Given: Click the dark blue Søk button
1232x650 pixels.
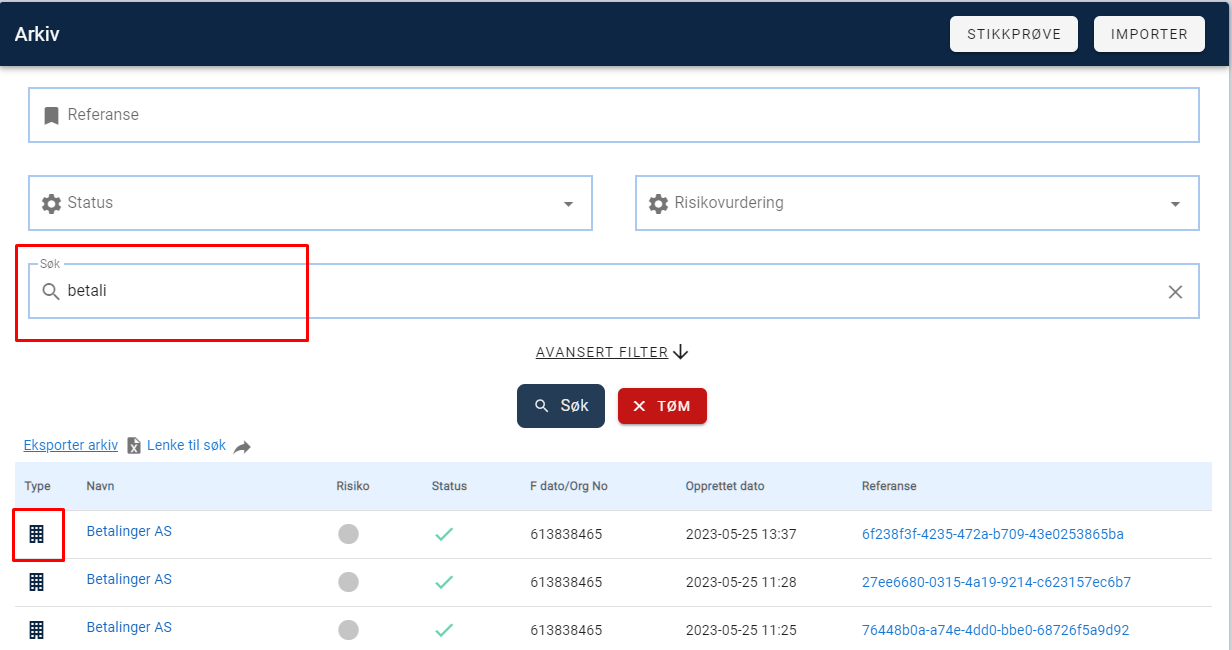Looking at the screenshot, I should pos(561,406).
